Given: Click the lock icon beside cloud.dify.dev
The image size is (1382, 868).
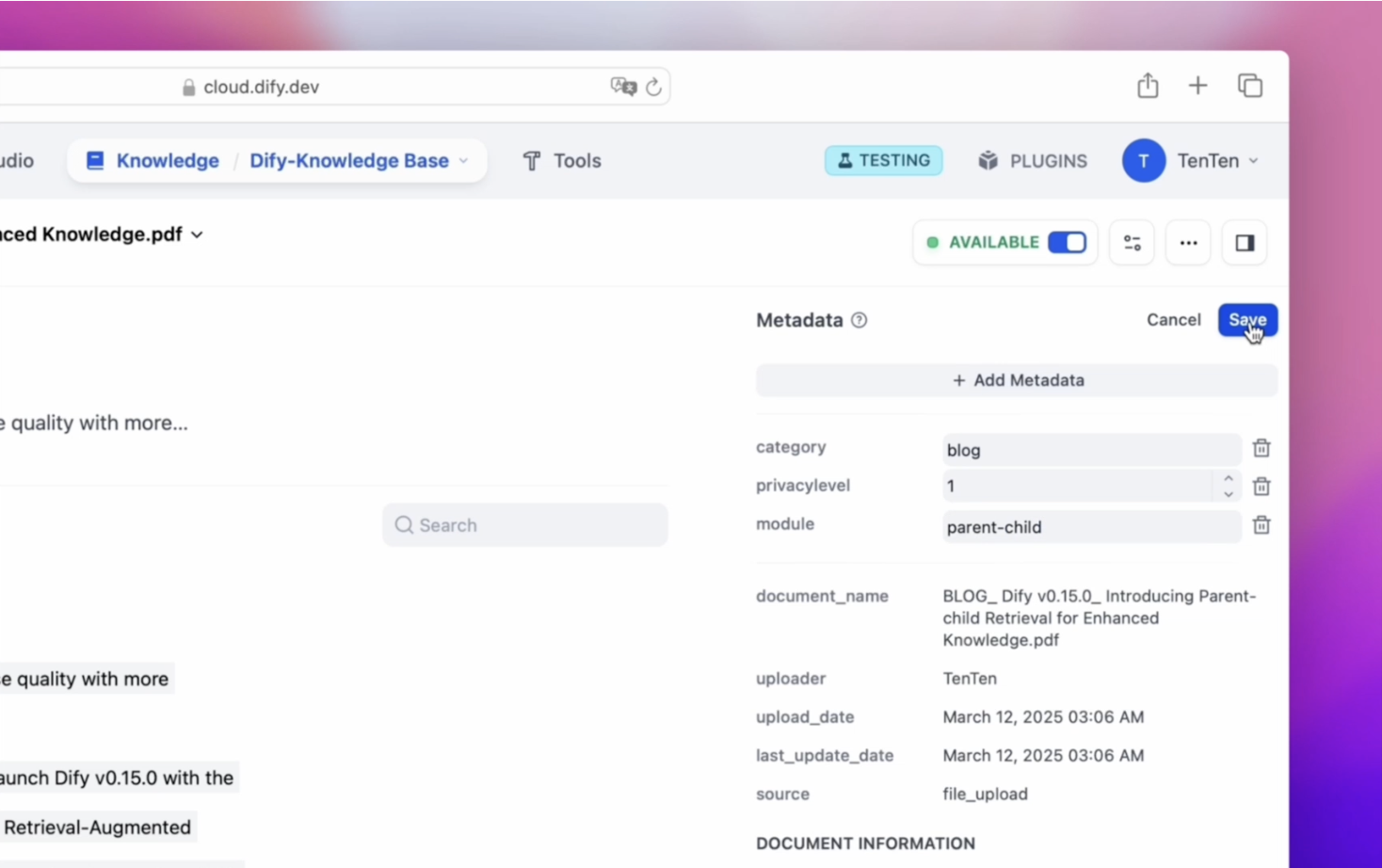Looking at the screenshot, I should tap(188, 88).
